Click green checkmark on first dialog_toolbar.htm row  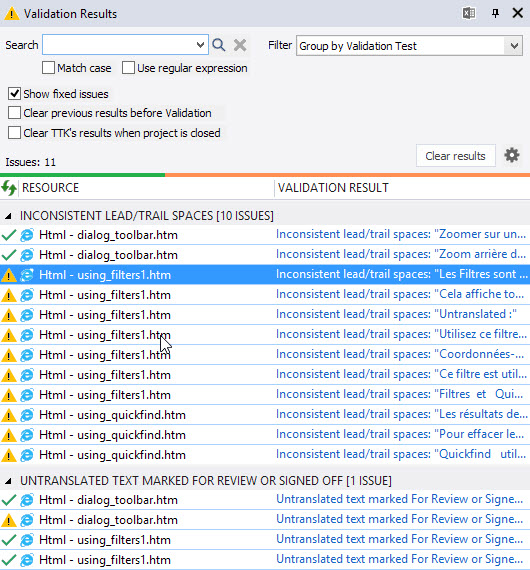coord(9,235)
